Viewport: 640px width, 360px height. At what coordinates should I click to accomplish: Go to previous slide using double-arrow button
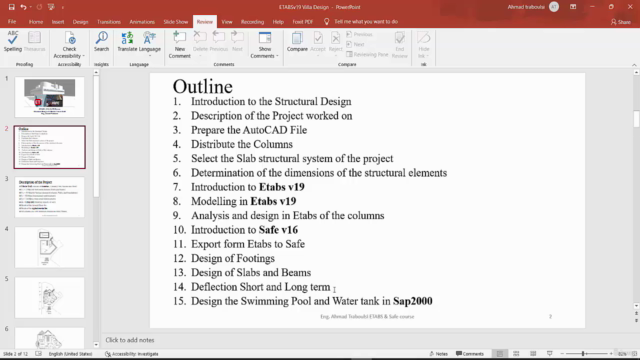pyautogui.click(x=636, y=313)
